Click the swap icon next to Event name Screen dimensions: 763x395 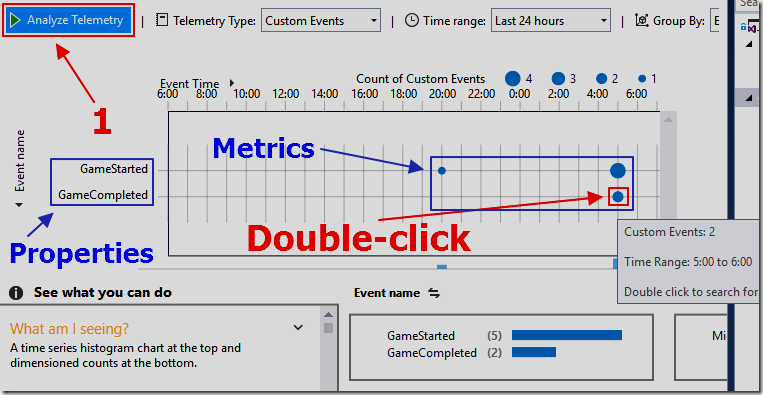tap(434, 293)
